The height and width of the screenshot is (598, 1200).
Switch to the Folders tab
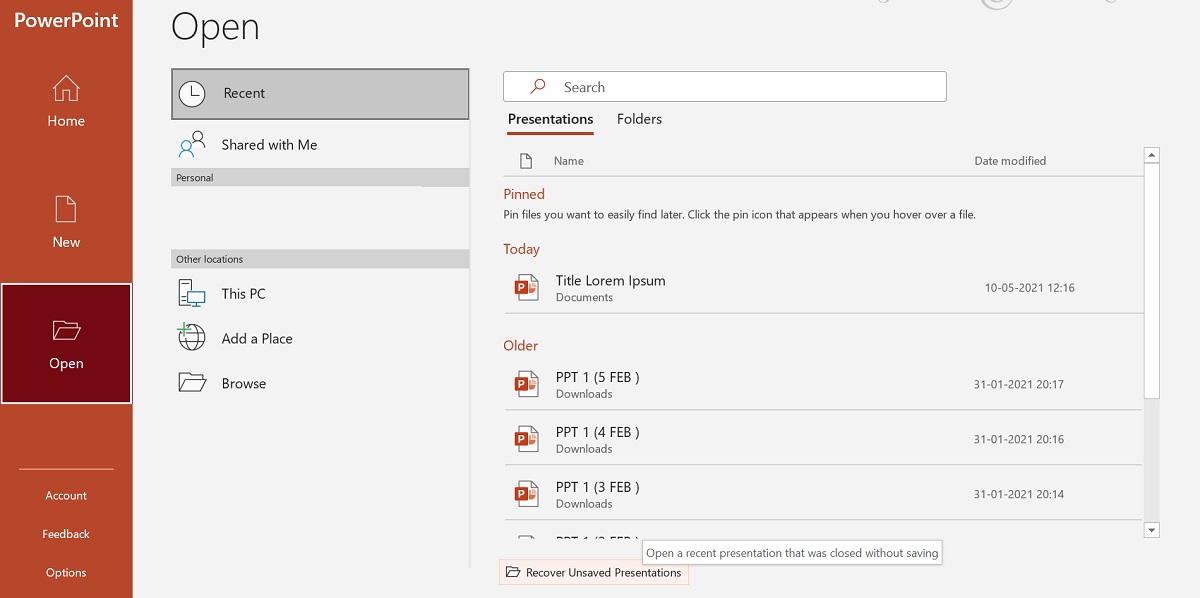tap(639, 119)
